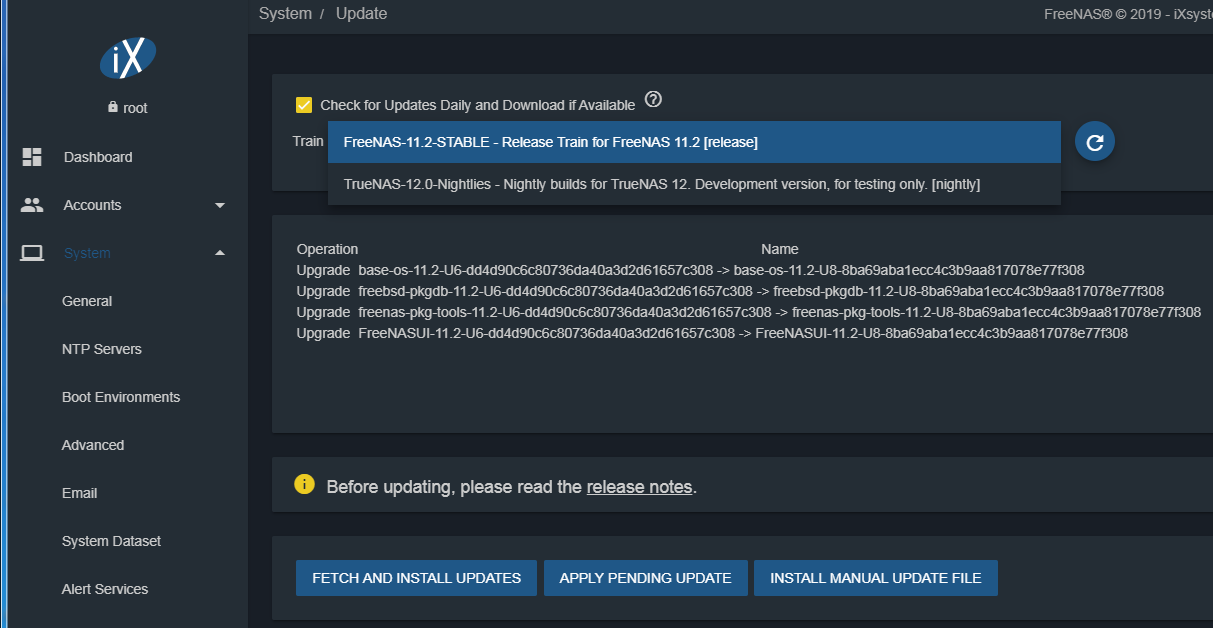Click the Name column header

coord(780,249)
